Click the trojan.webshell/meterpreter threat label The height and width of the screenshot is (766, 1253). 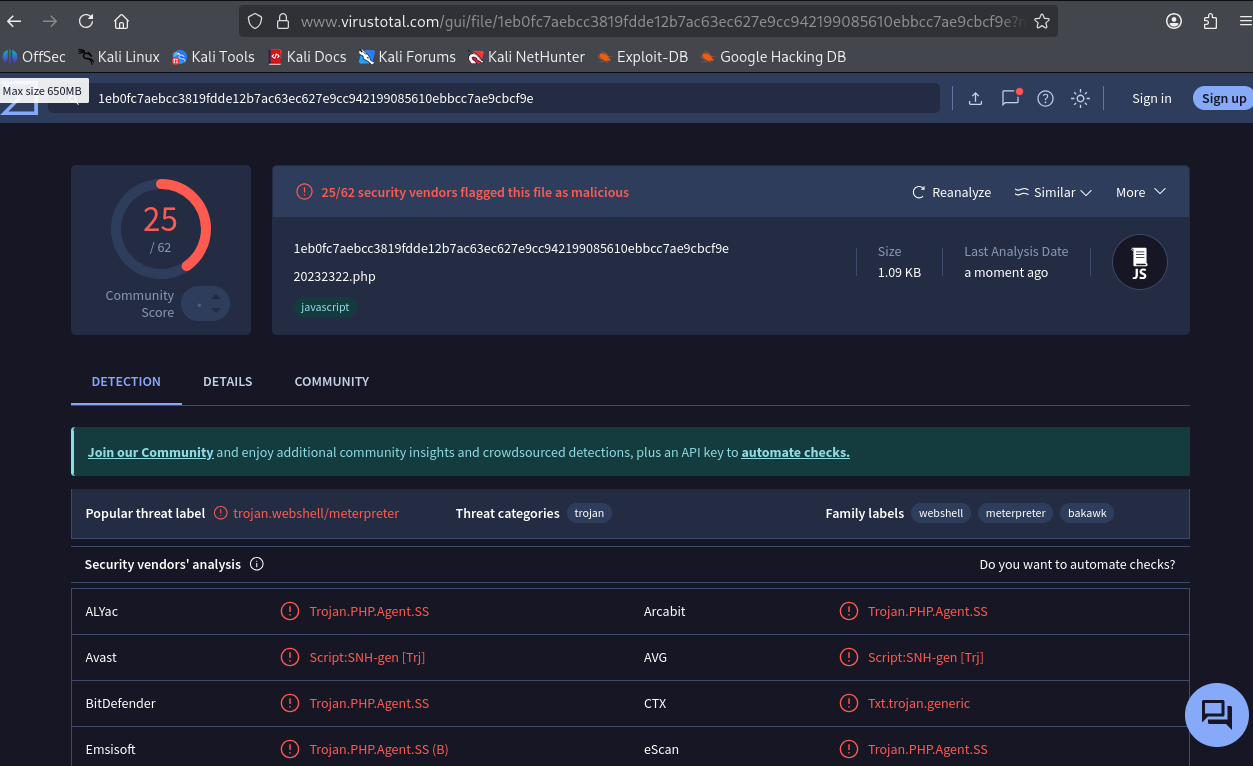click(x=316, y=513)
